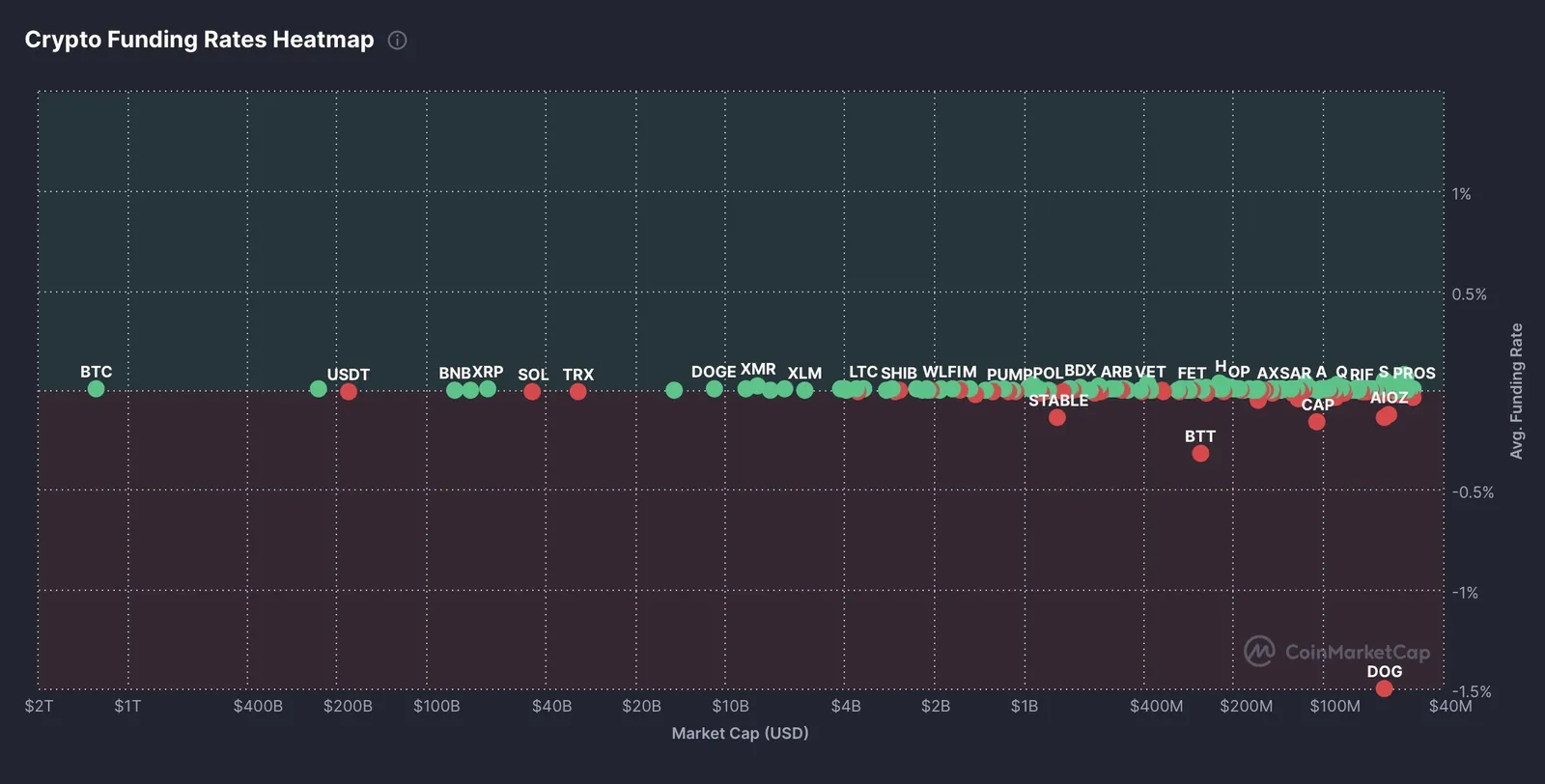Open the info icon beside the heatmap title

[x=397, y=41]
